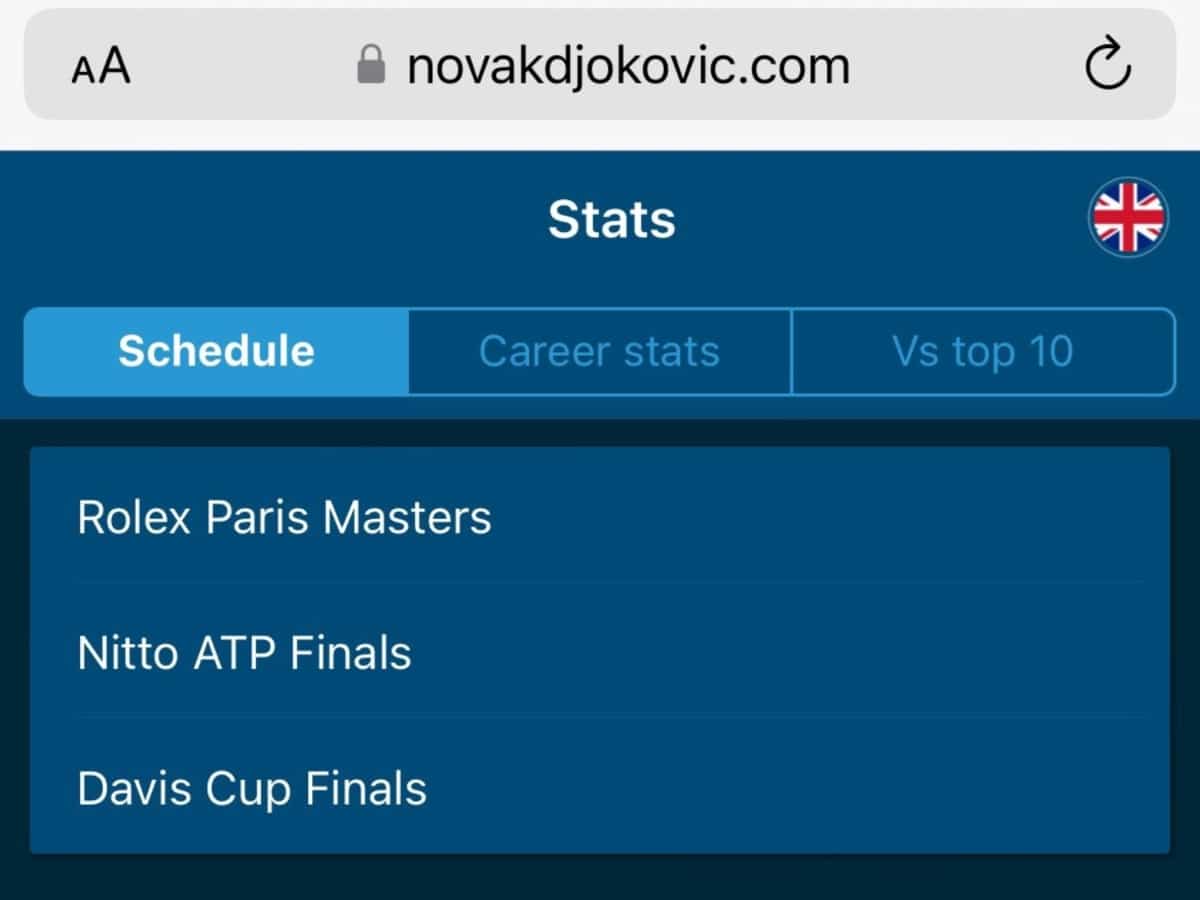Click empty space right of Nitto ATP Finals
Viewport: 1200px width, 900px height.
(x=790, y=652)
